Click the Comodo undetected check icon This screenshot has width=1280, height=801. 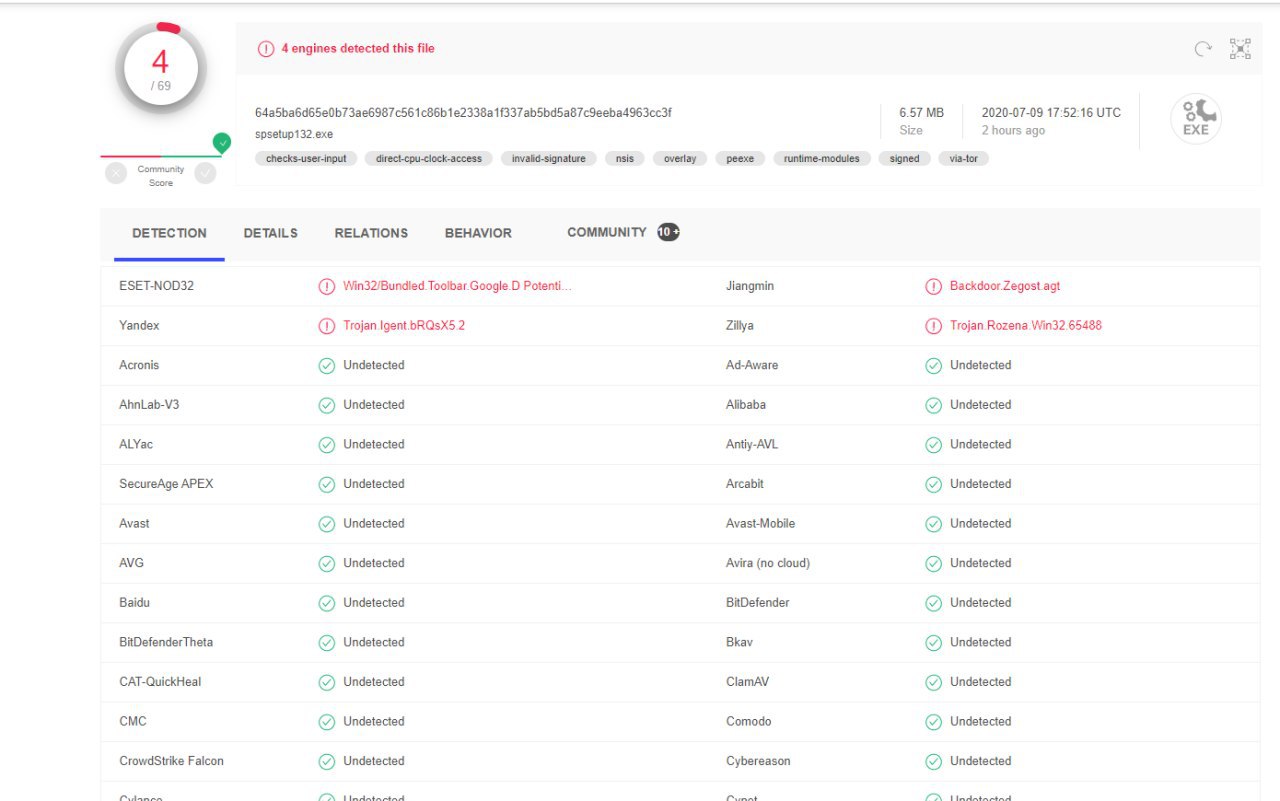point(933,722)
